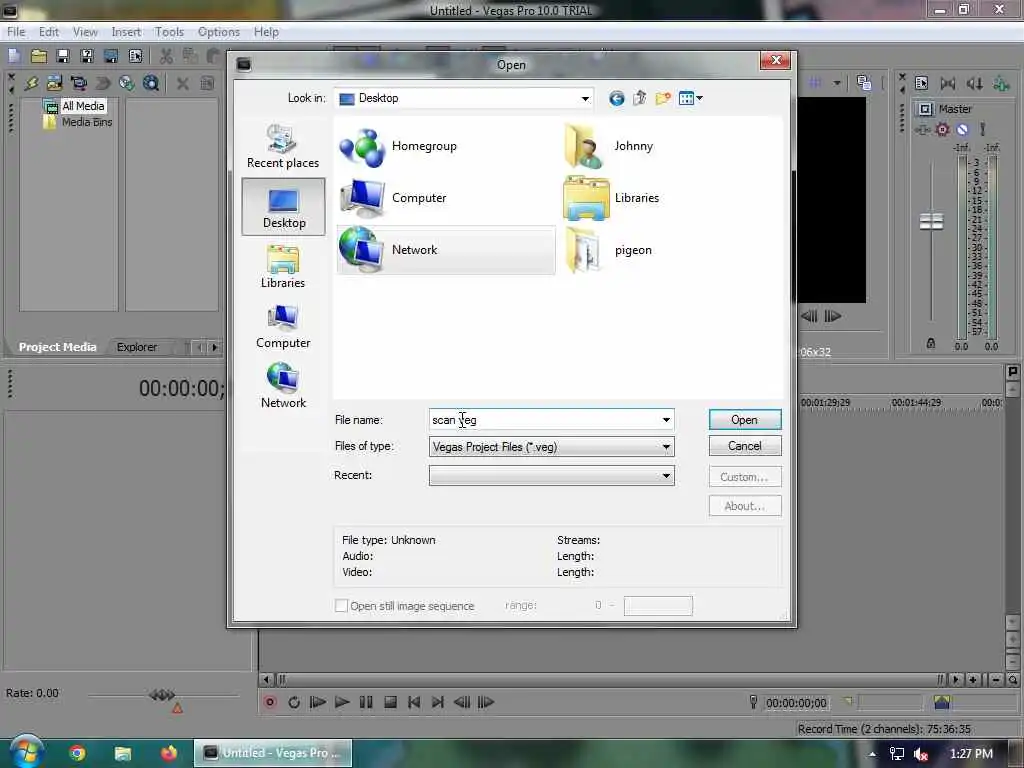Select Network in the places sidebar
The height and width of the screenshot is (768, 1024).
283,387
